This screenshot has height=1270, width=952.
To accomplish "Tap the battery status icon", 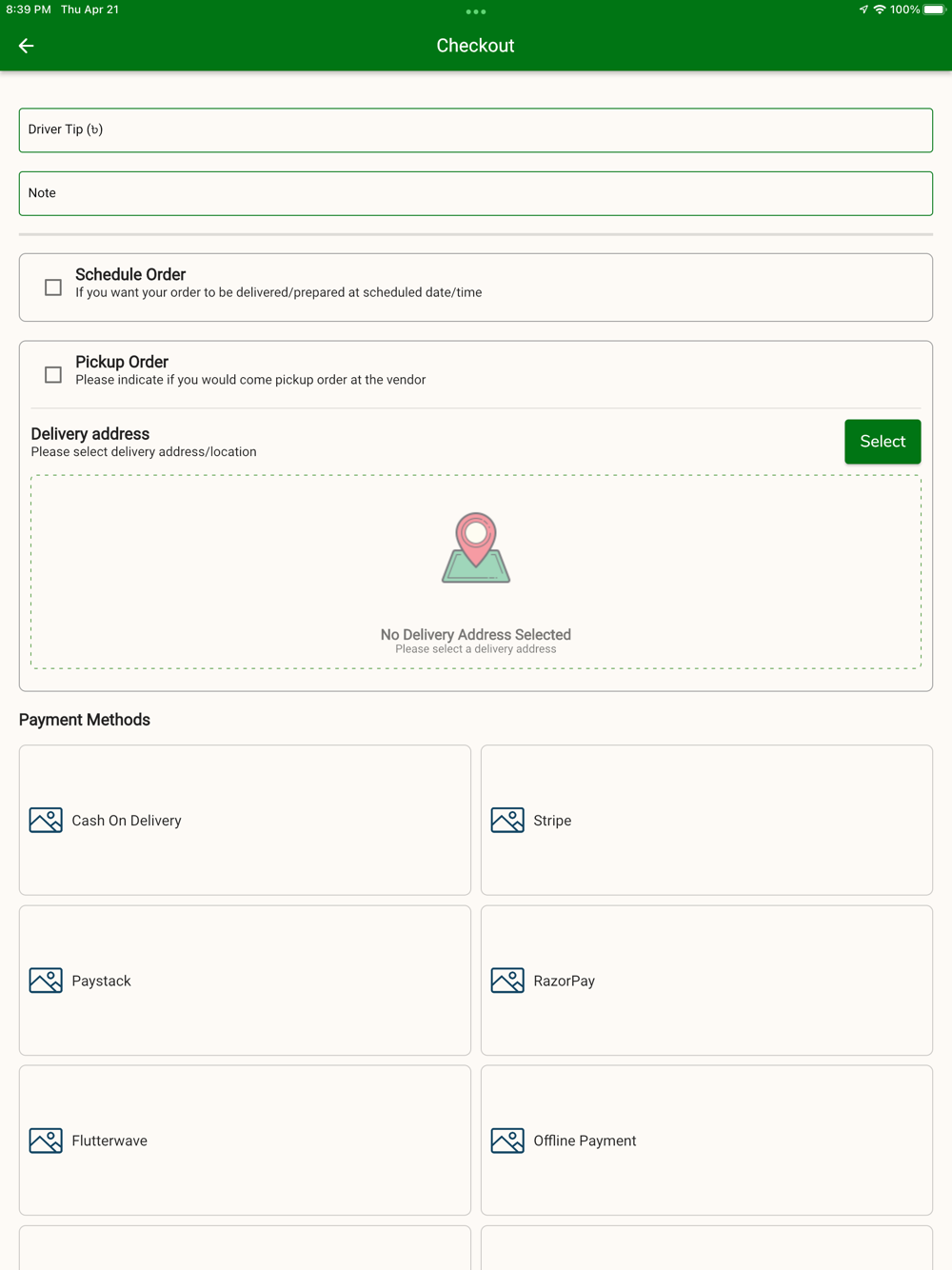I will tap(934, 10).
